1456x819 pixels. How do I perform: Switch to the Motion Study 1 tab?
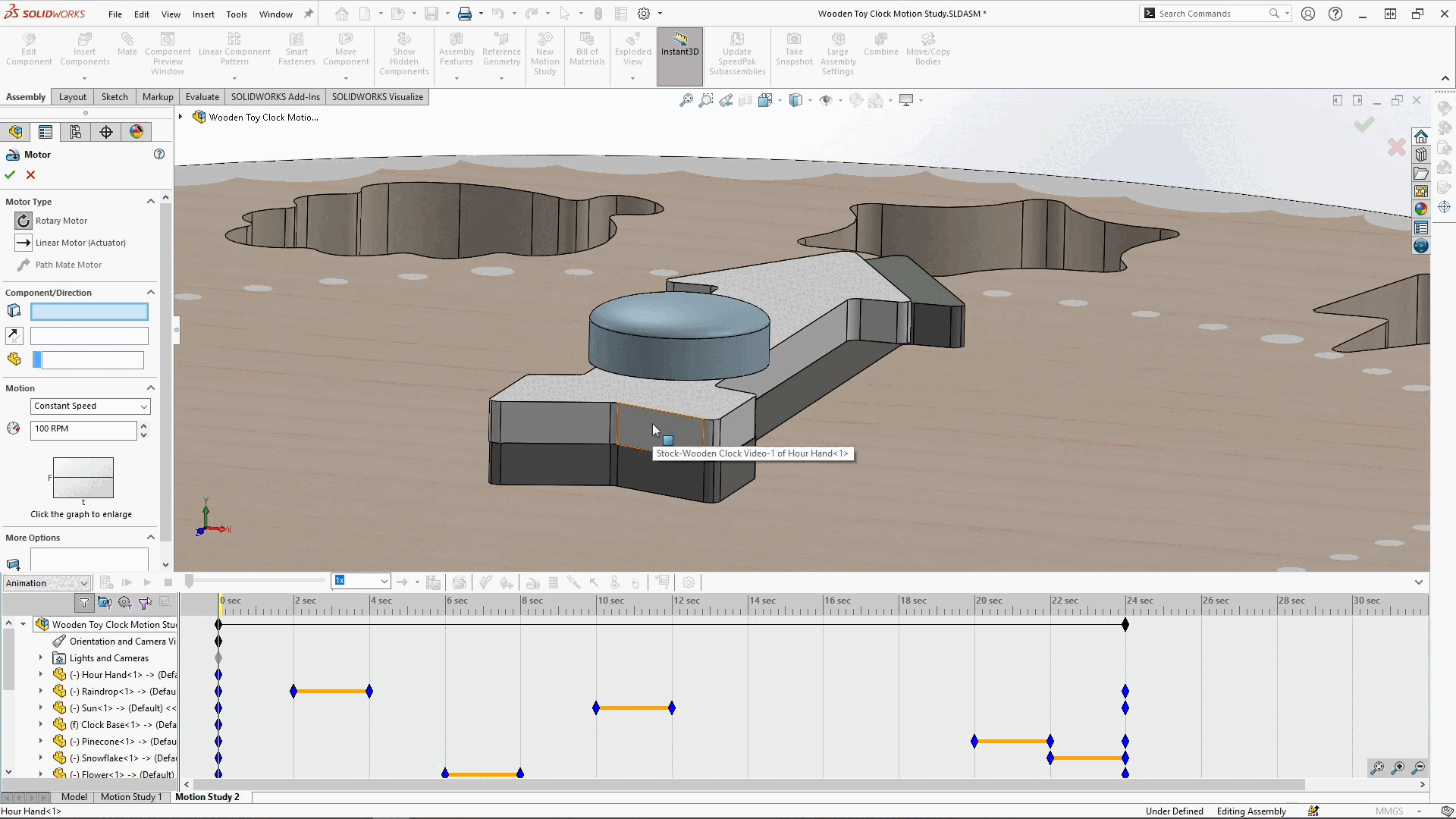tap(130, 797)
